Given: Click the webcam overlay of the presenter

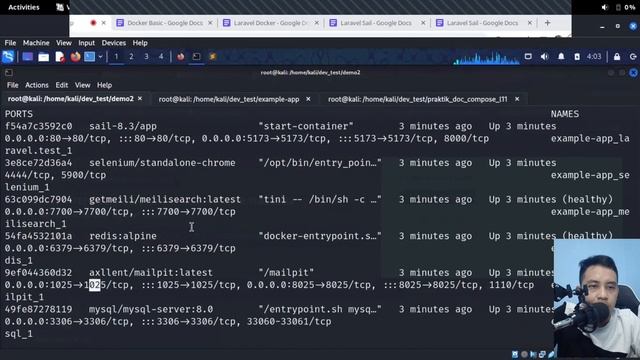Looking at the screenshot, I should (x=597, y=298).
